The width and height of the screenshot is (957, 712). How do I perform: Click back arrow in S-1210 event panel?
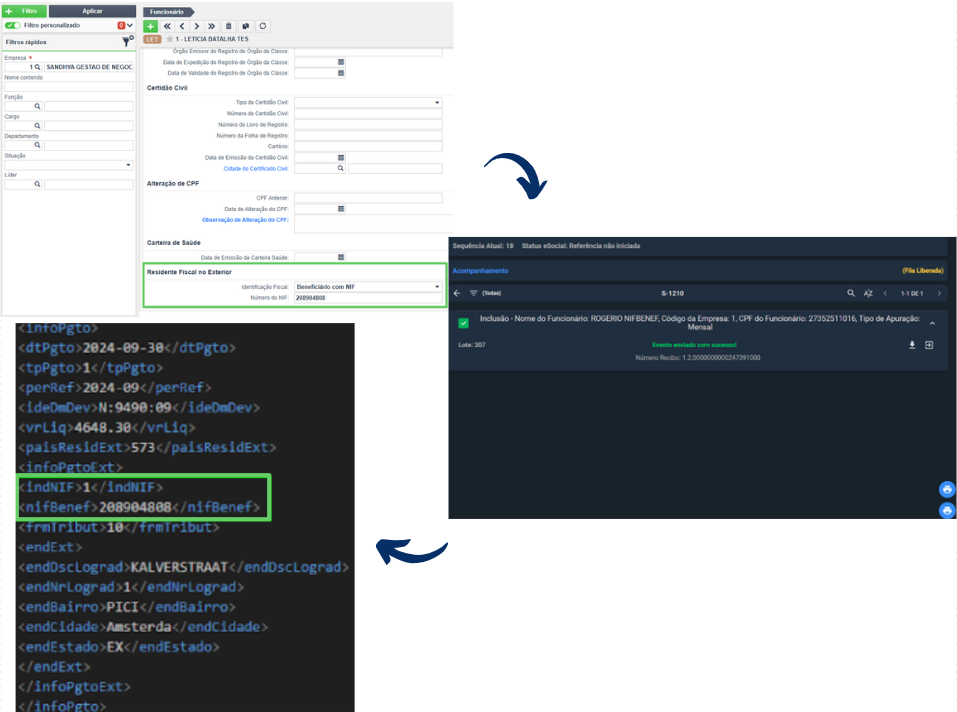[x=457, y=293]
